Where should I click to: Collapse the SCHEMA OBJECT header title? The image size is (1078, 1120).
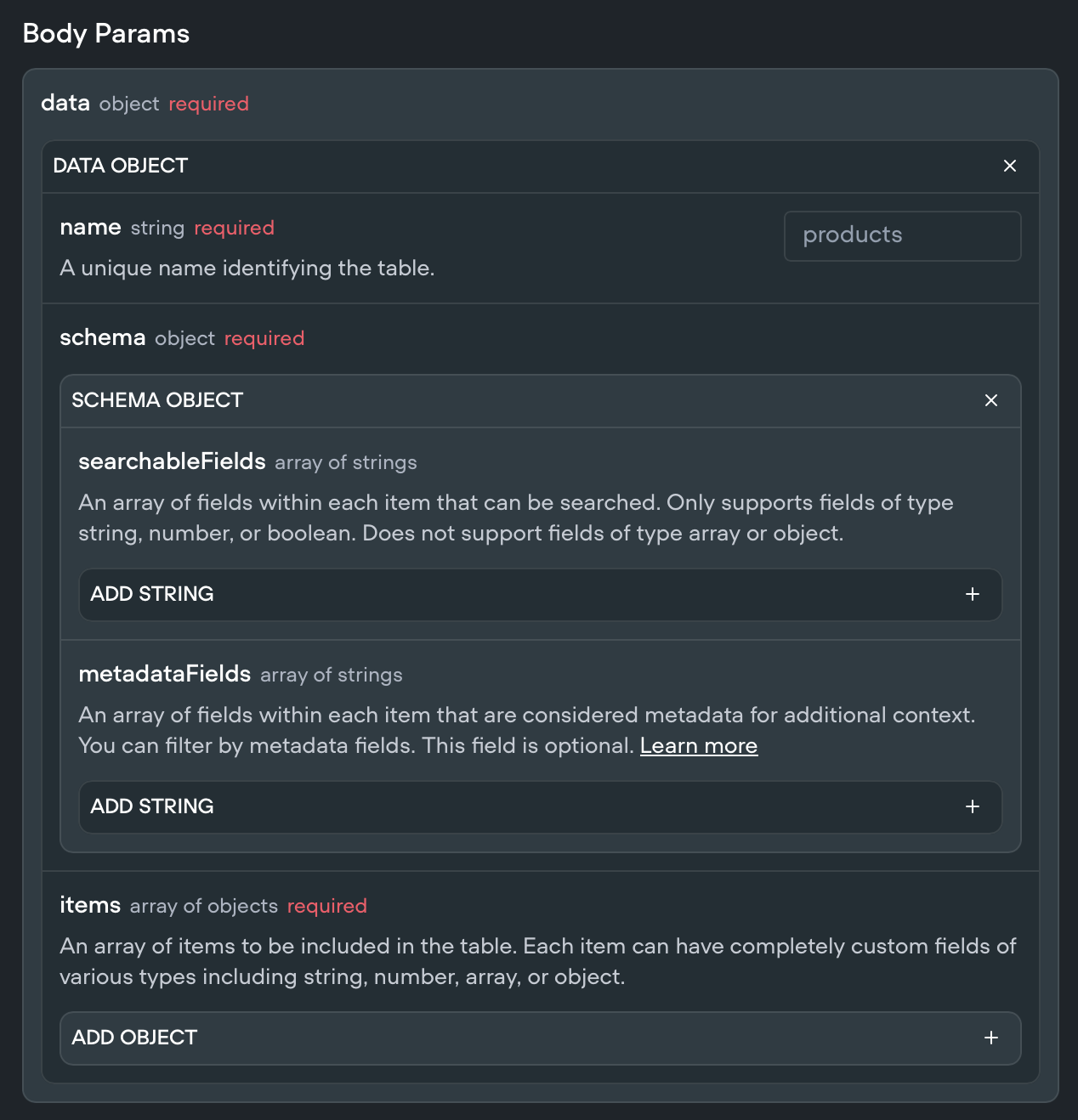pyautogui.click(x=157, y=400)
